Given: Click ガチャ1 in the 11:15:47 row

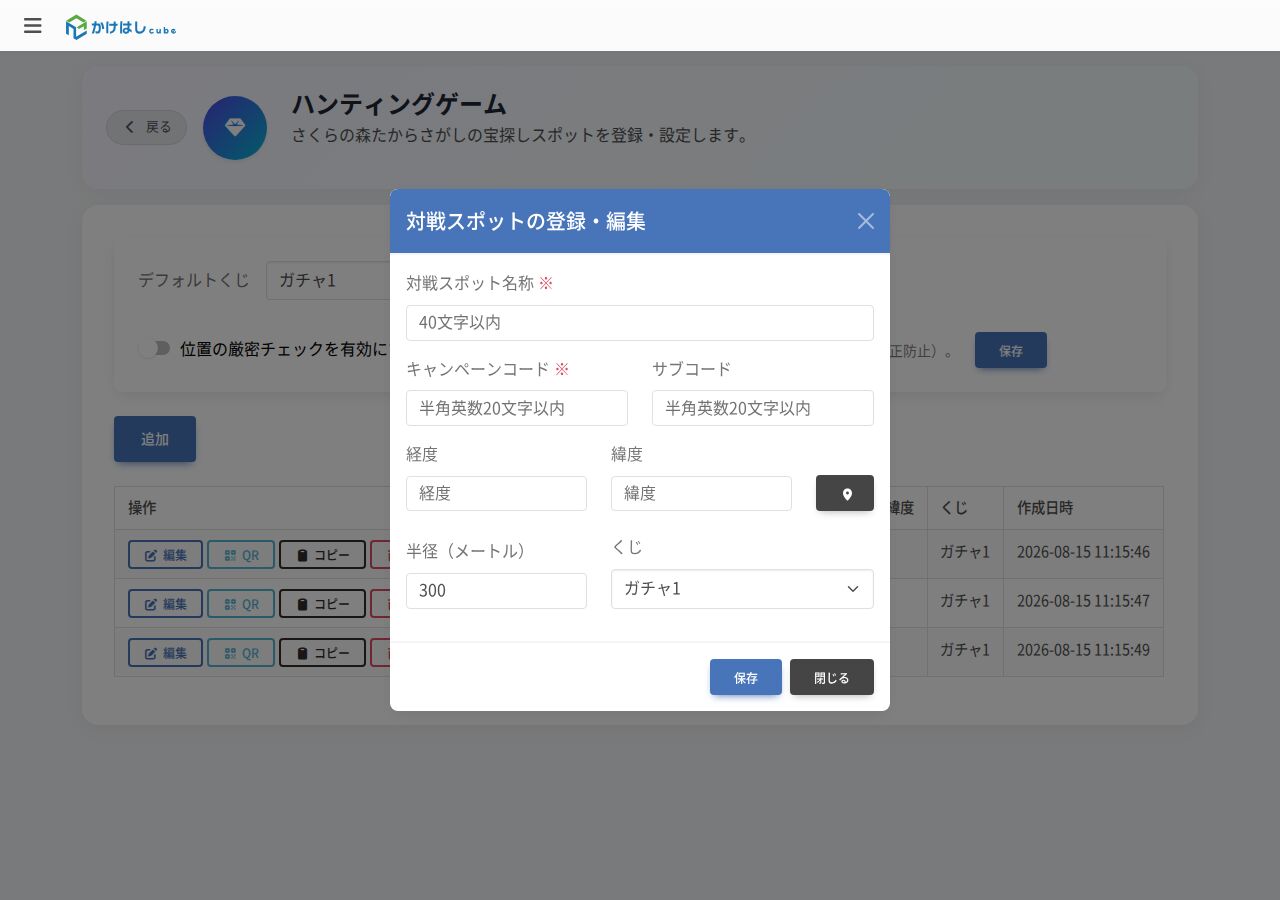Looking at the screenshot, I should click(965, 601).
